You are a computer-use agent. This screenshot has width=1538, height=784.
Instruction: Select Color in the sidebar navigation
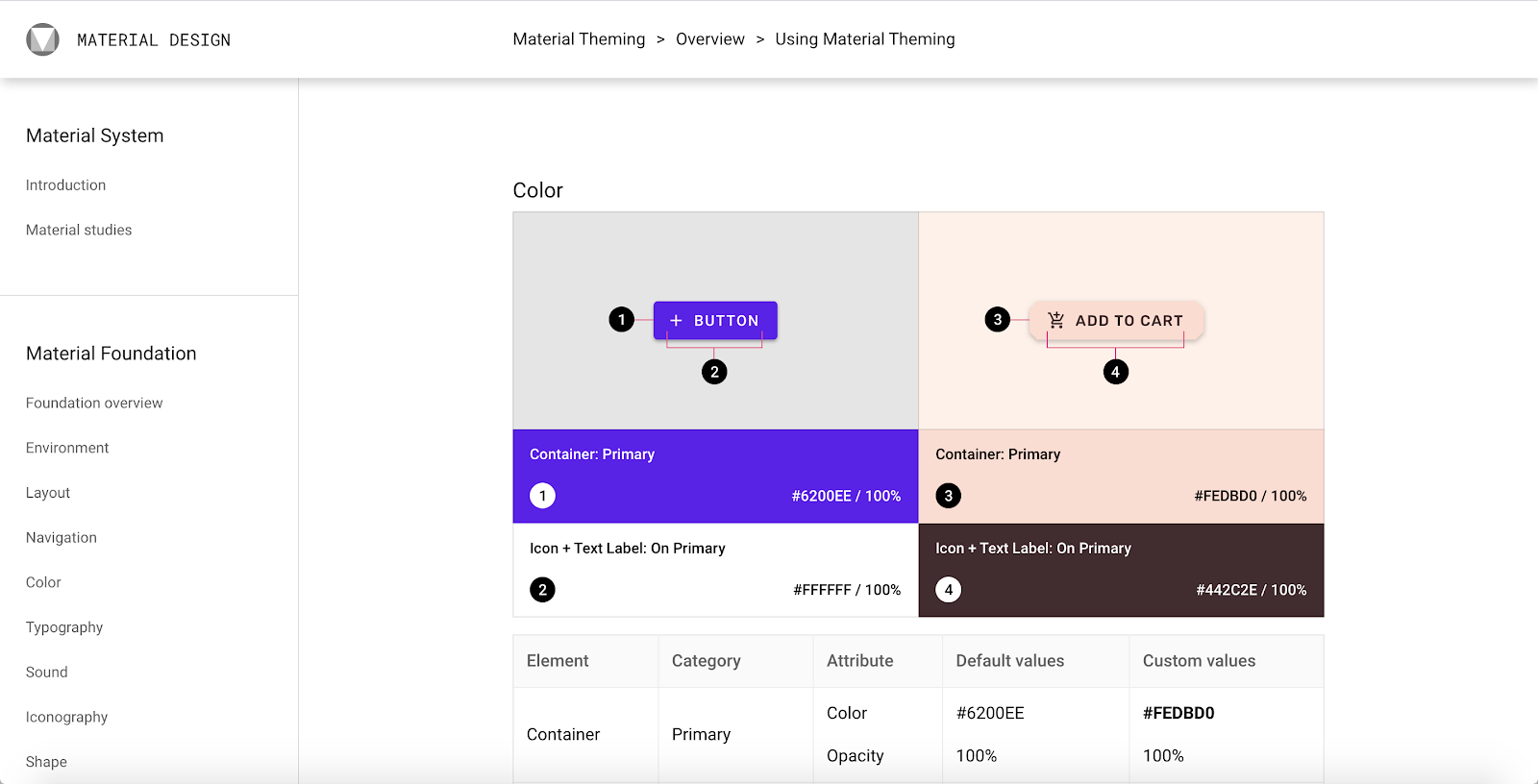coord(43,582)
